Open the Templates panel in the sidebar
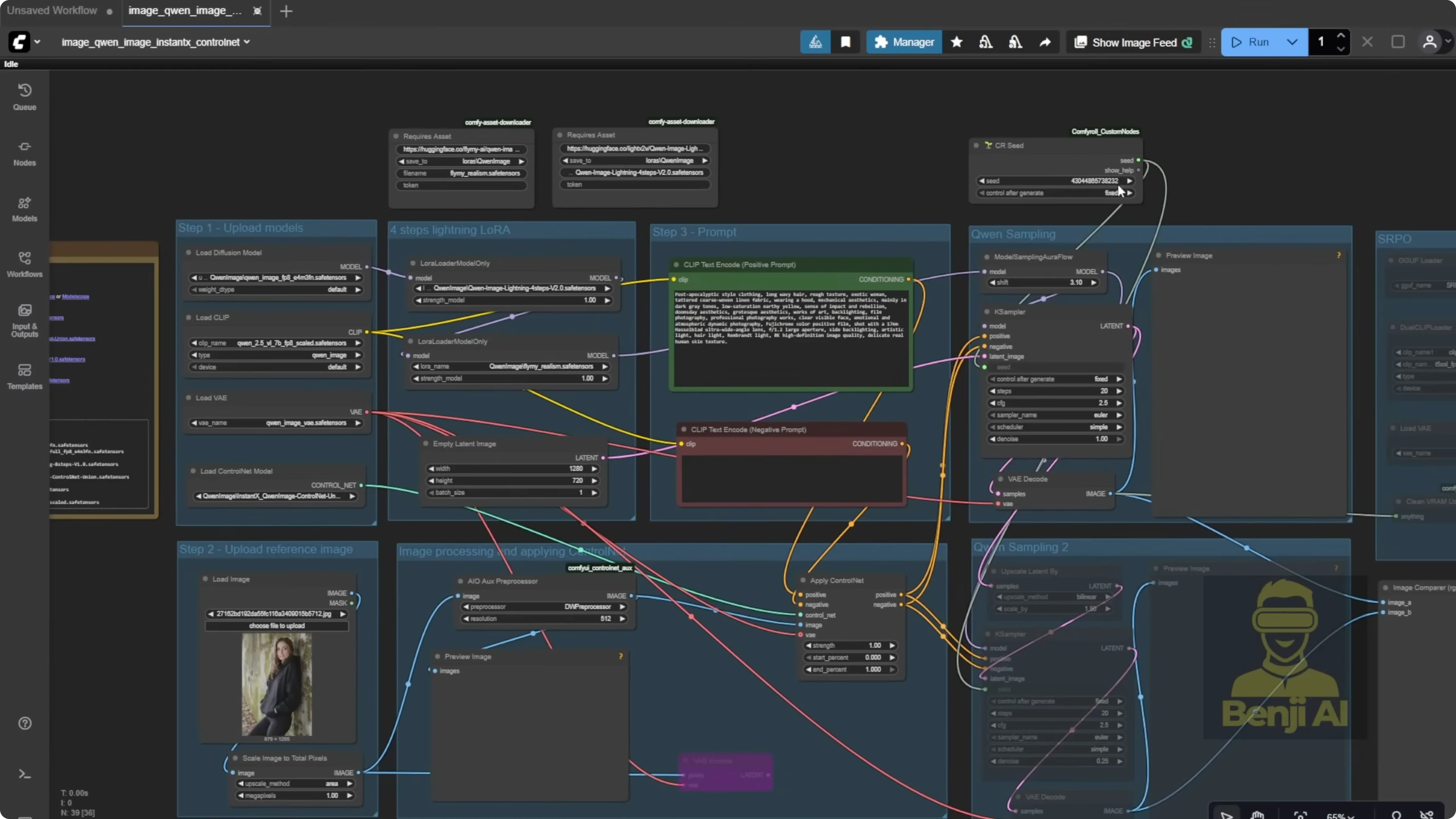The width and height of the screenshot is (1456, 819). [x=24, y=375]
